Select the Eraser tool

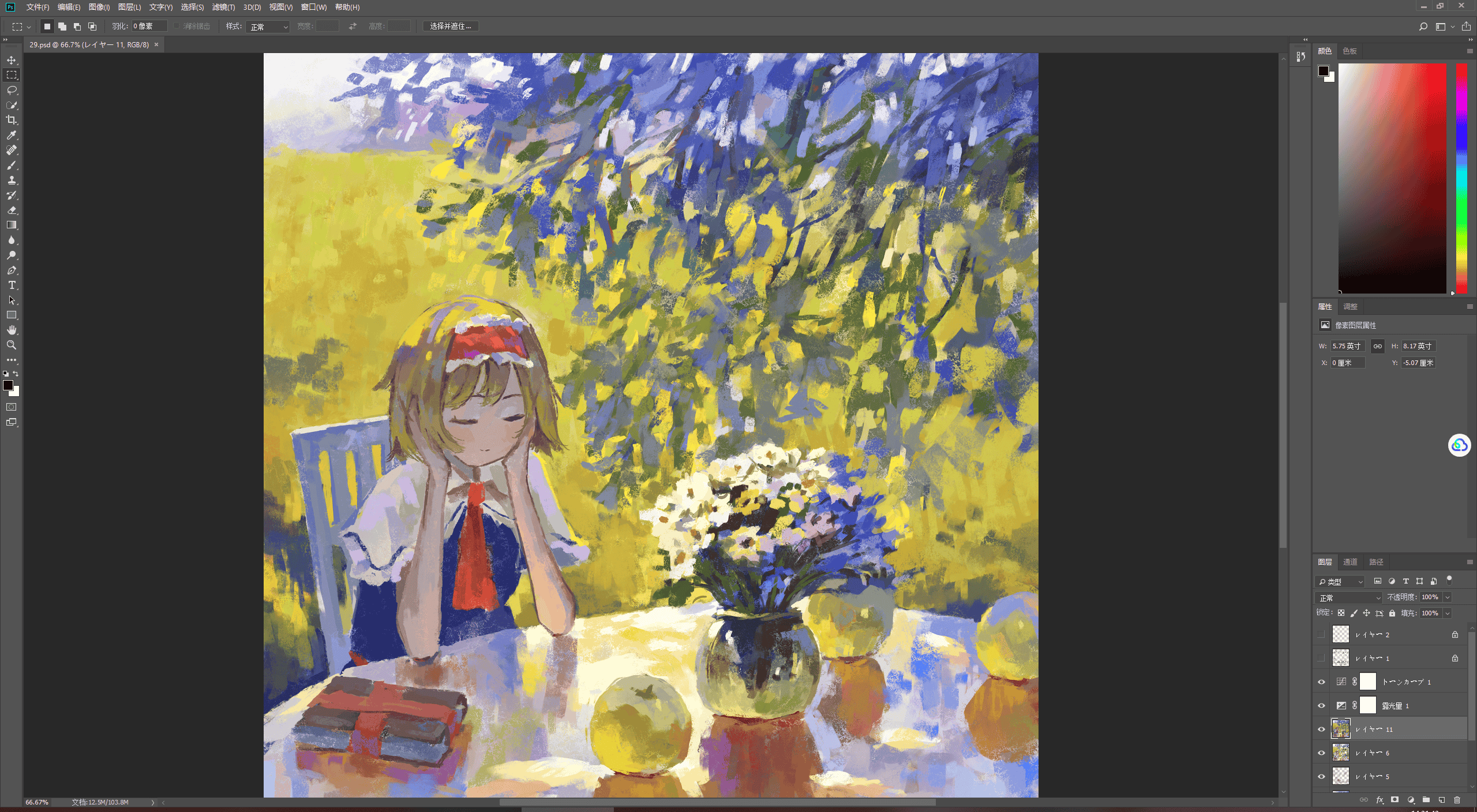(x=12, y=210)
